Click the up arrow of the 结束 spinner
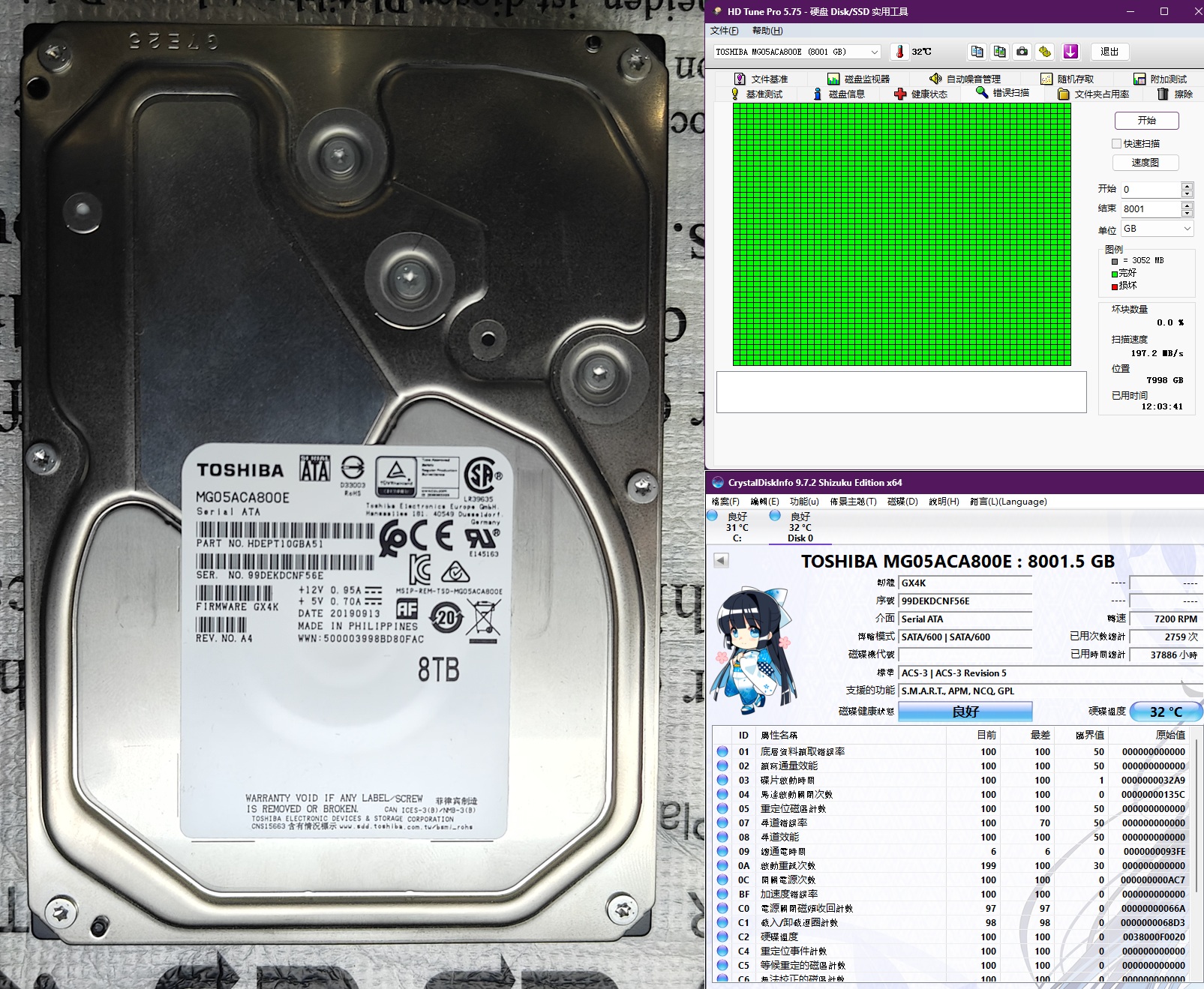The image size is (1204, 989). click(x=1187, y=205)
